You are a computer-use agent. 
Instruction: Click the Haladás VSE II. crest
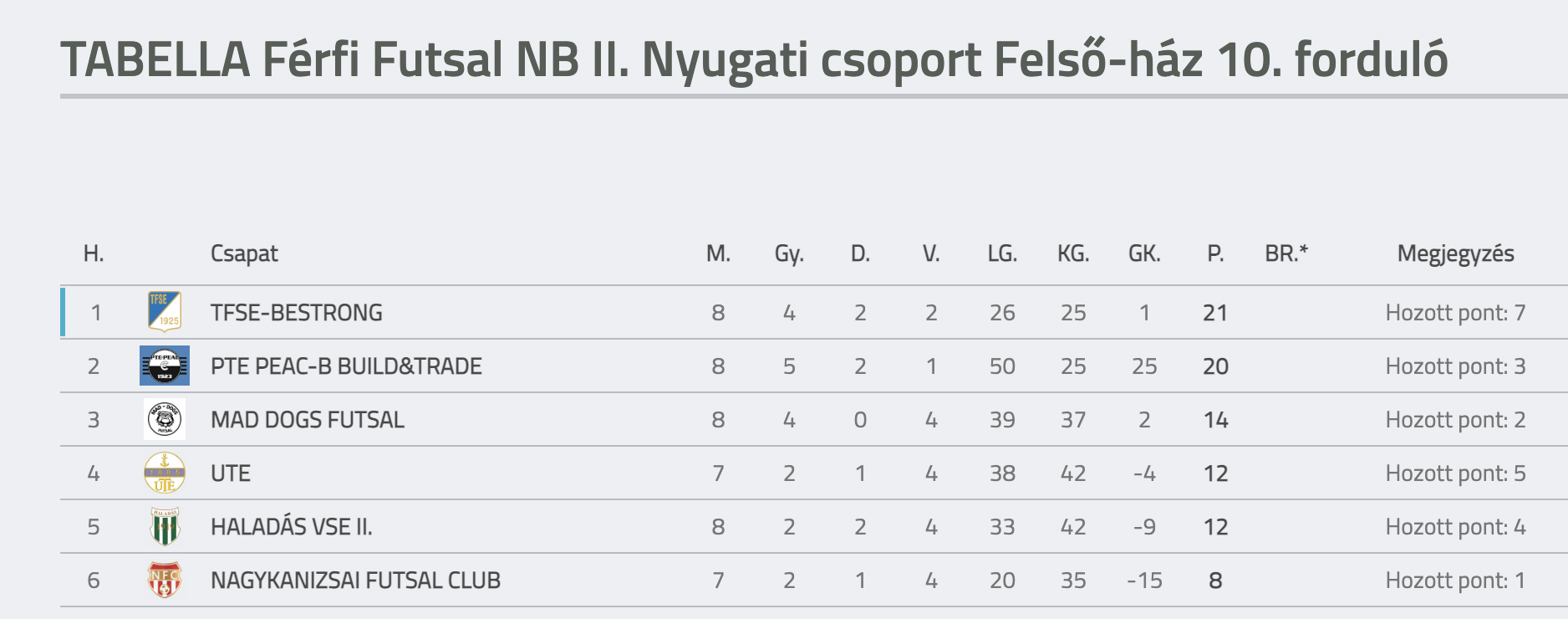[x=165, y=526]
